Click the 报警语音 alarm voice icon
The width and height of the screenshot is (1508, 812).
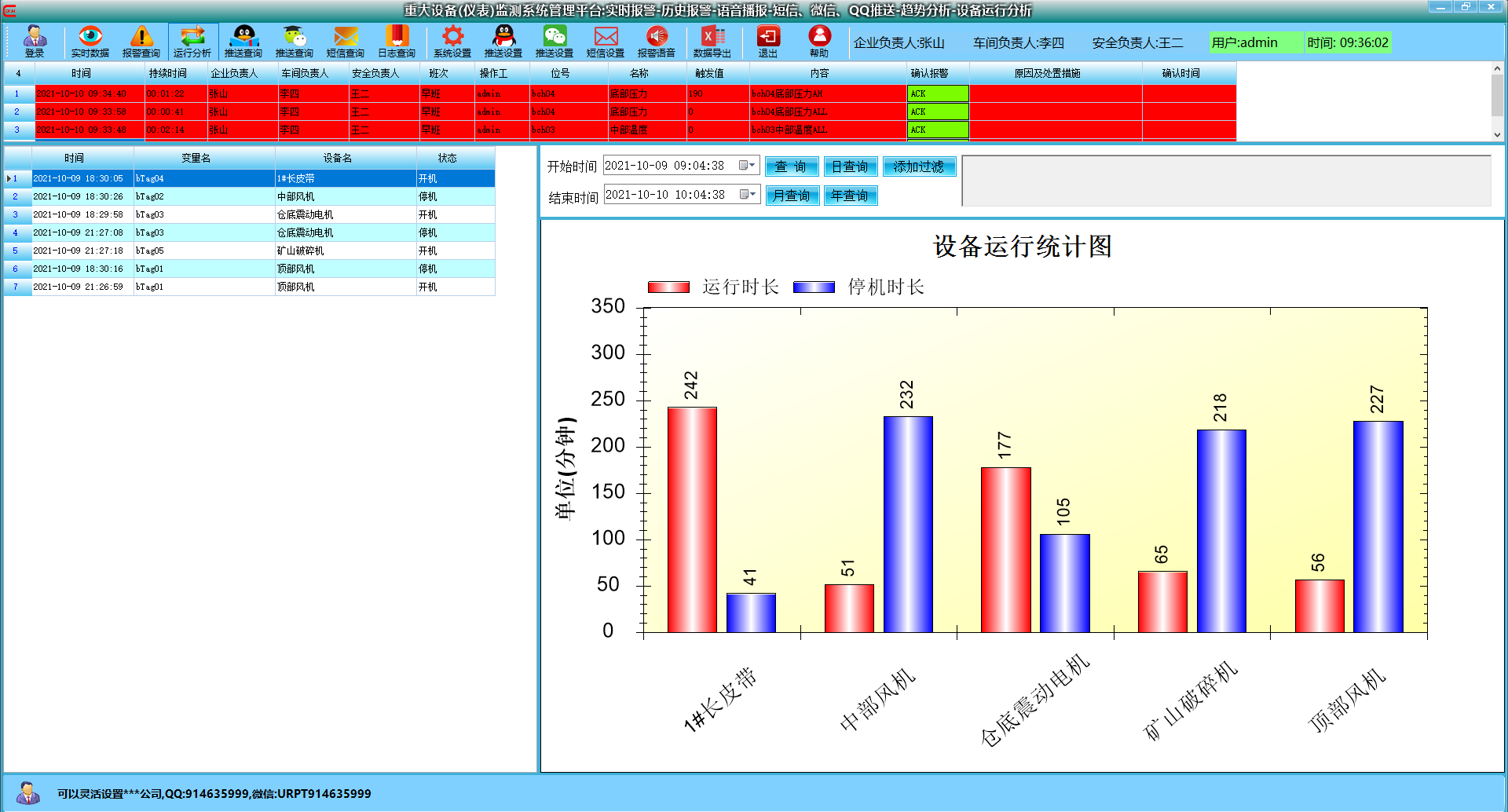coord(657,42)
